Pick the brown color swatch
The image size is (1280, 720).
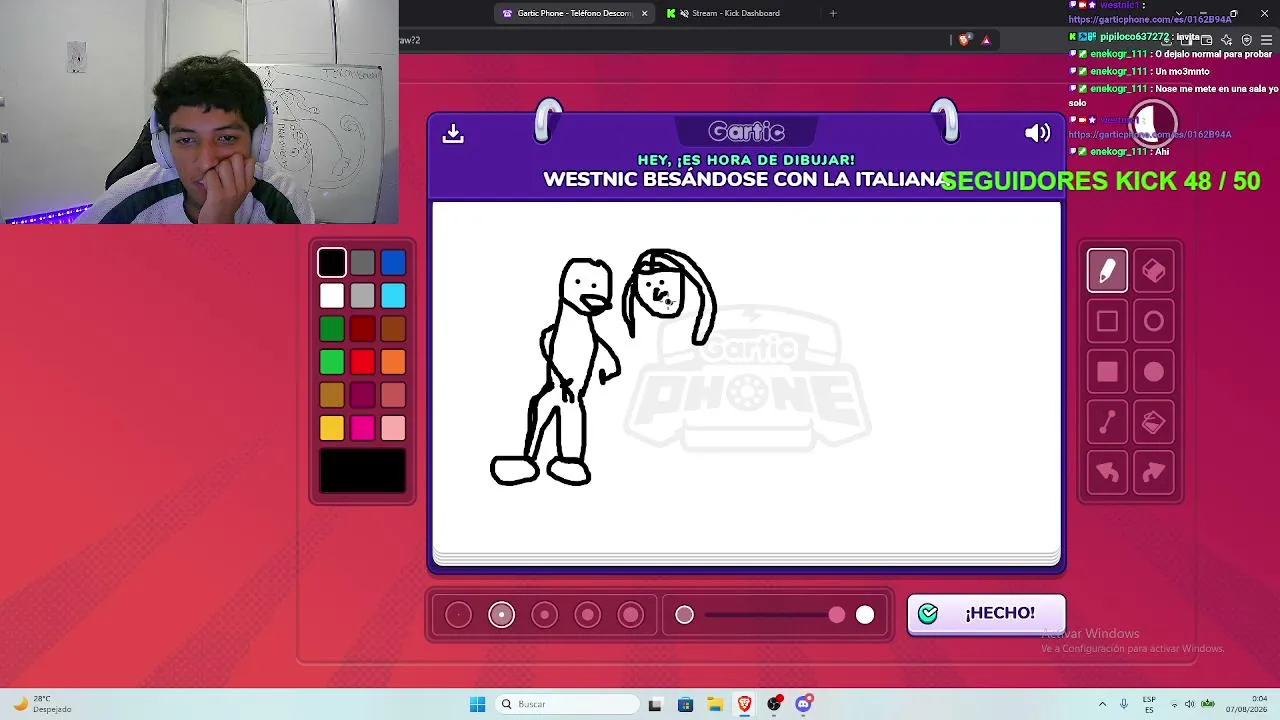393,329
